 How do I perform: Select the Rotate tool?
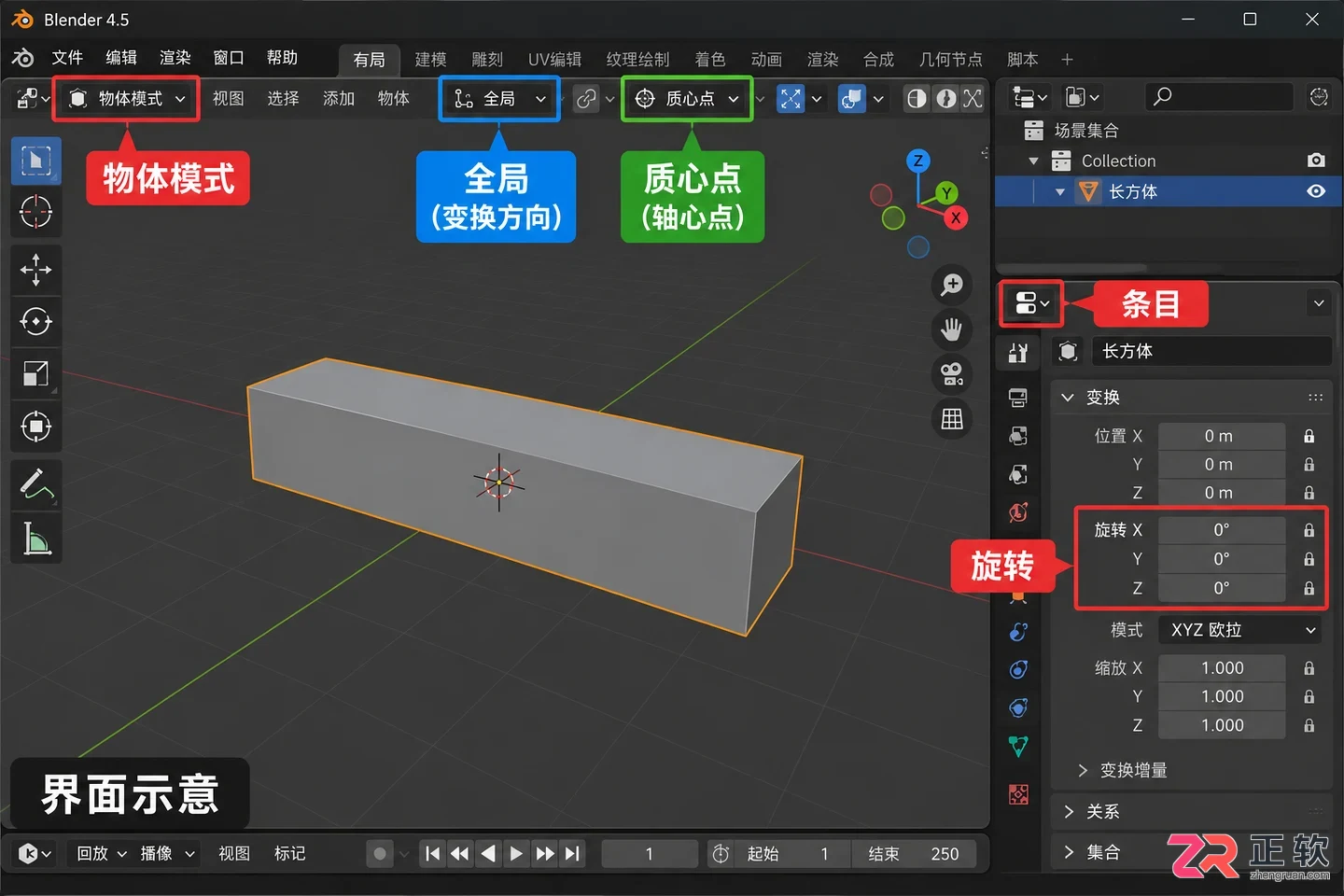click(x=35, y=322)
